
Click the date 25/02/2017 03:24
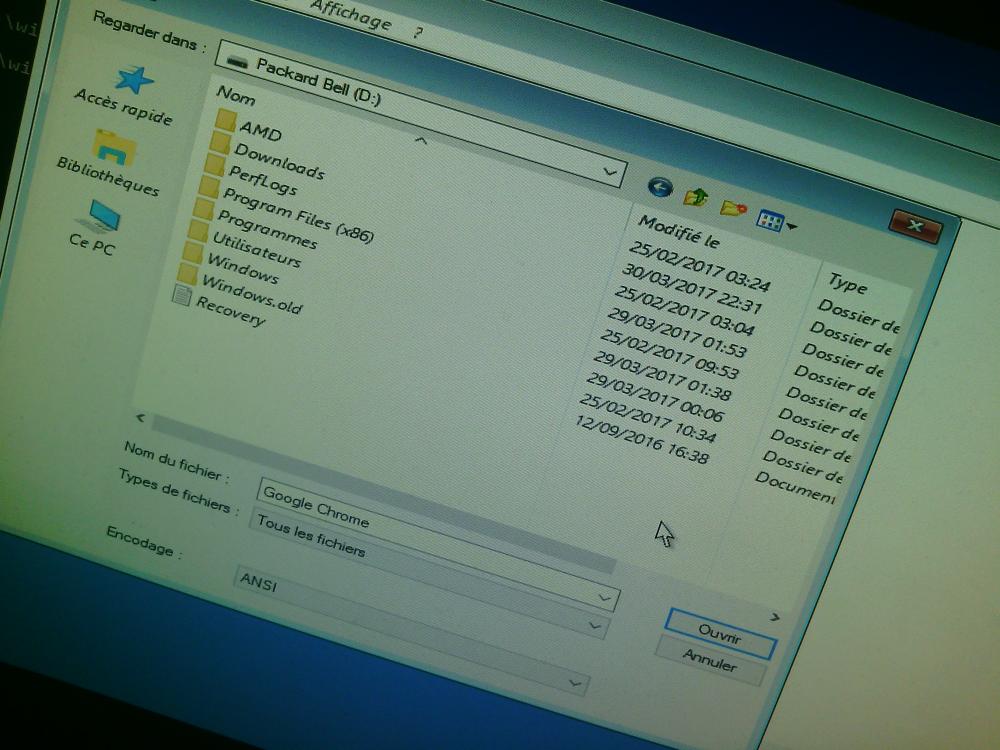[700, 267]
